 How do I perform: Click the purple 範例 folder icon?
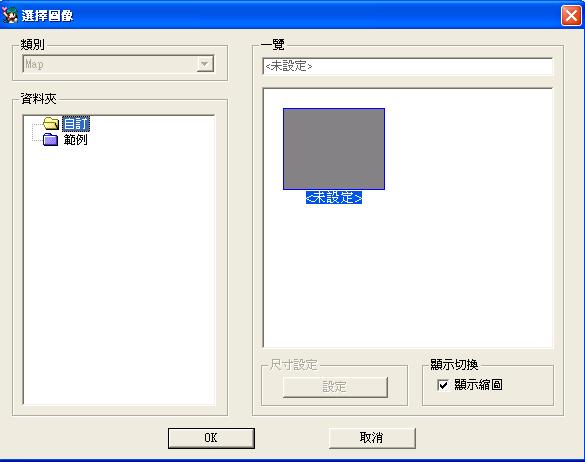coord(50,140)
